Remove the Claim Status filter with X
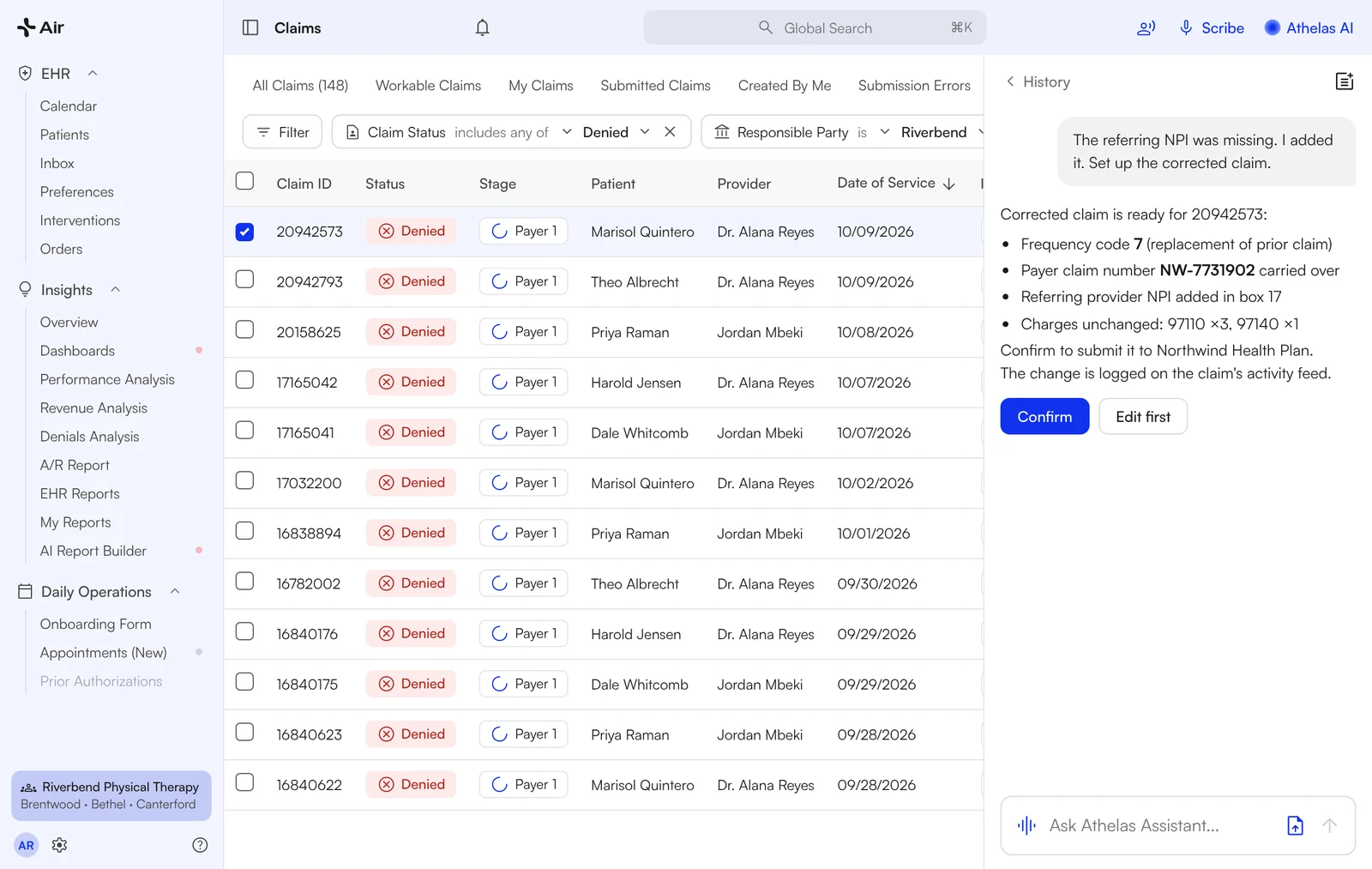 pos(670,132)
